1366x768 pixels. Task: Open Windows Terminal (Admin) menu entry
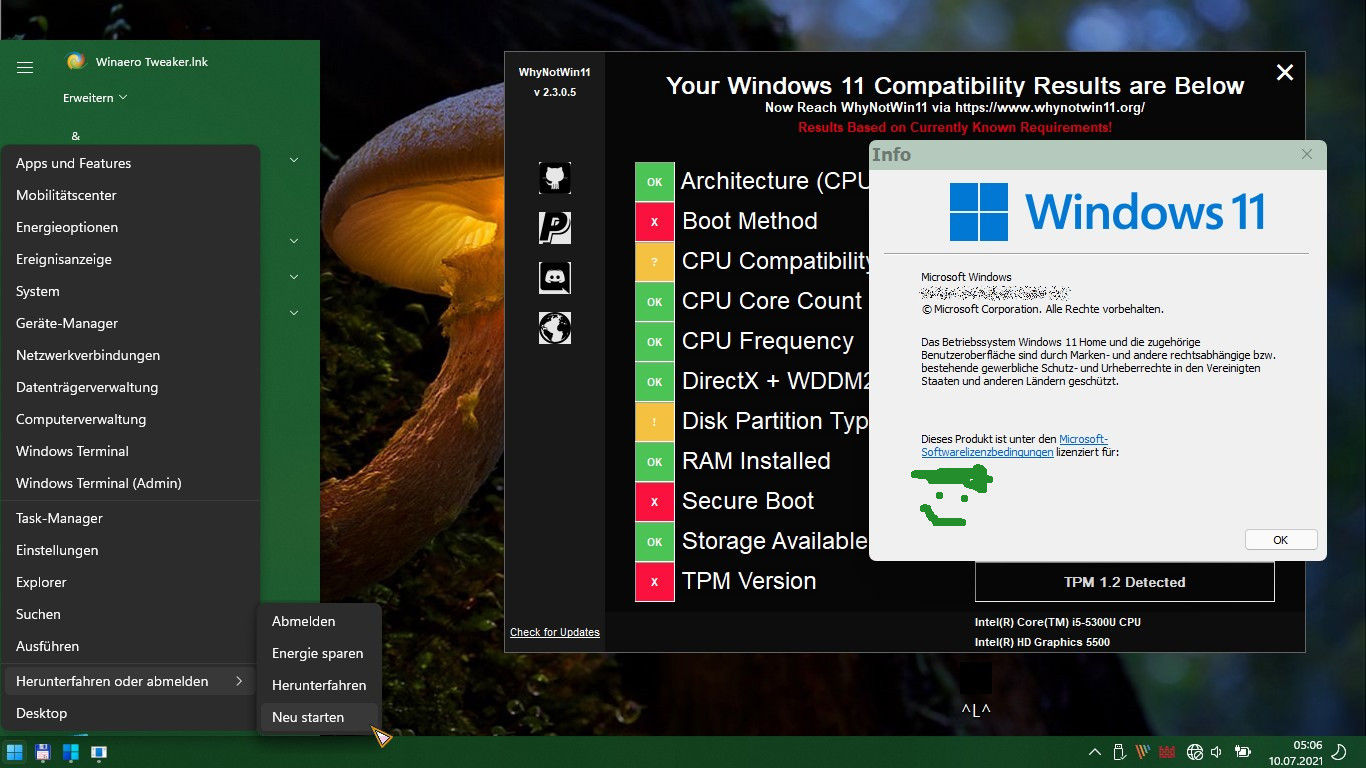[x=99, y=483]
